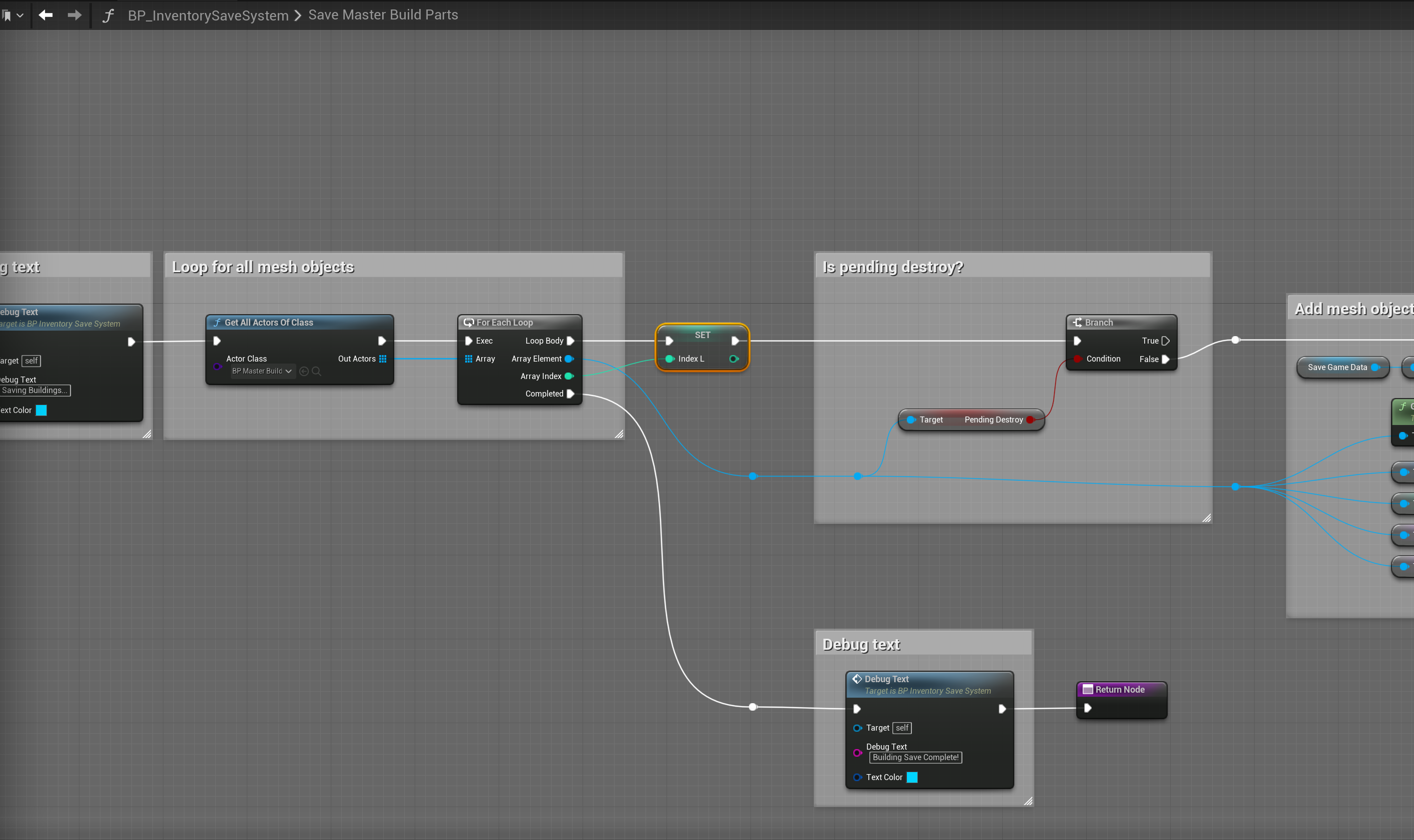Viewport: 1414px width, 840px height.
Task: Click the Branch node Condition pin
Action: coord(1077,358)
